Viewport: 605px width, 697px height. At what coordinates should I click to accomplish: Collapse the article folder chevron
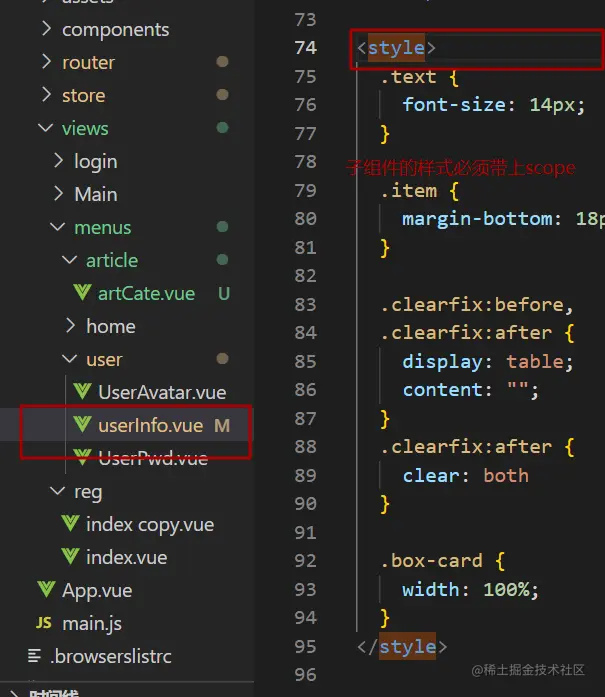click(69, 260)
